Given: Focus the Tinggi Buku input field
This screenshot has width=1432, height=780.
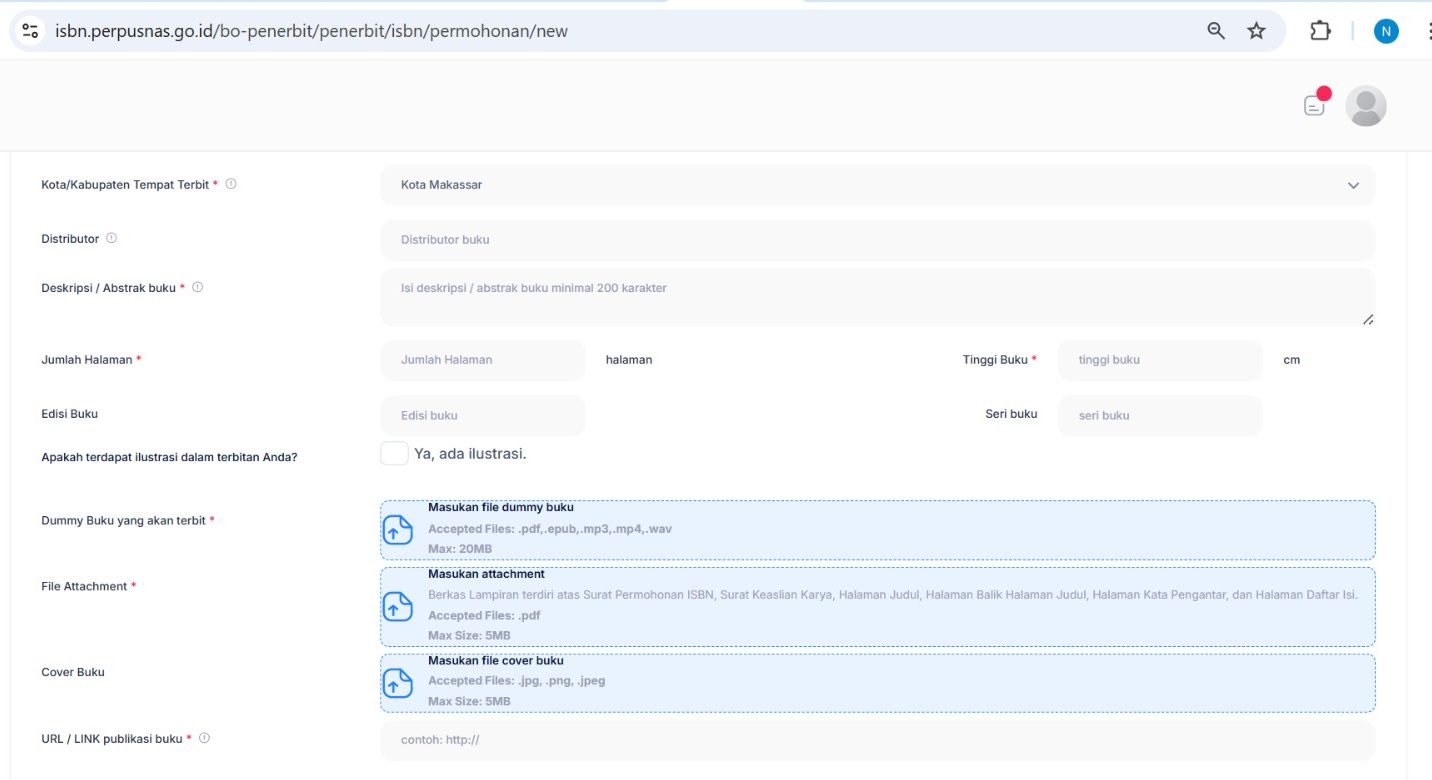Looking at the screenshot, I should [x=1160, y=360].
